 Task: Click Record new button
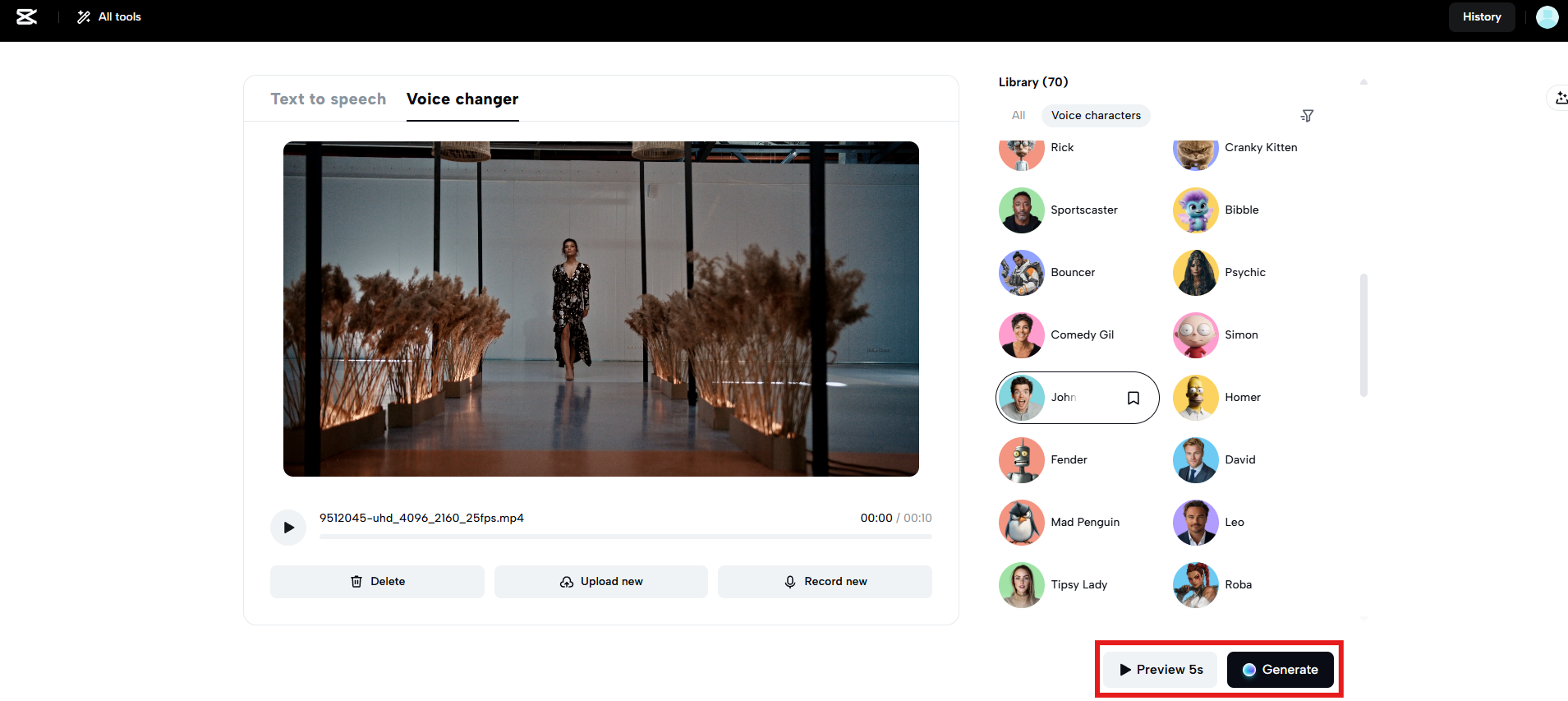click(x=825, y=582)
